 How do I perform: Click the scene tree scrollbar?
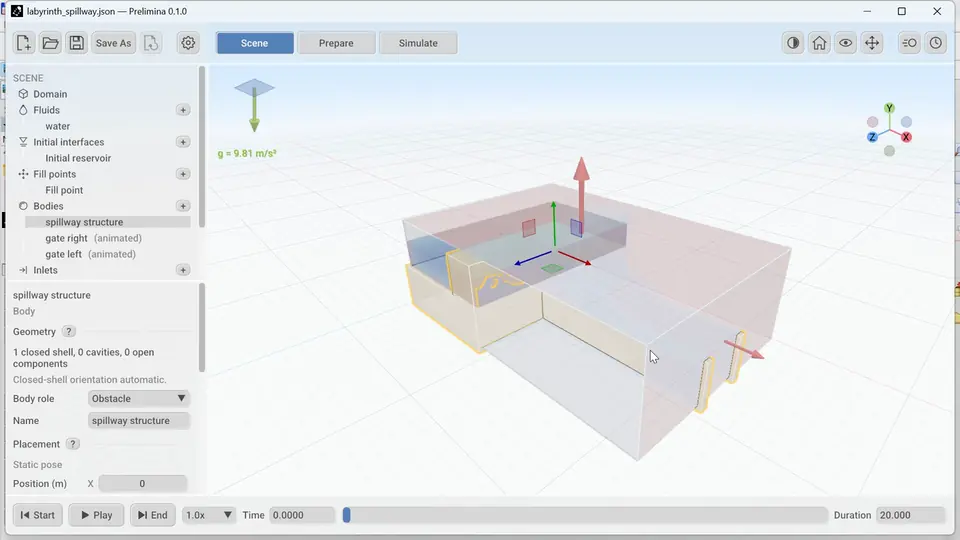tap(202, 147)
